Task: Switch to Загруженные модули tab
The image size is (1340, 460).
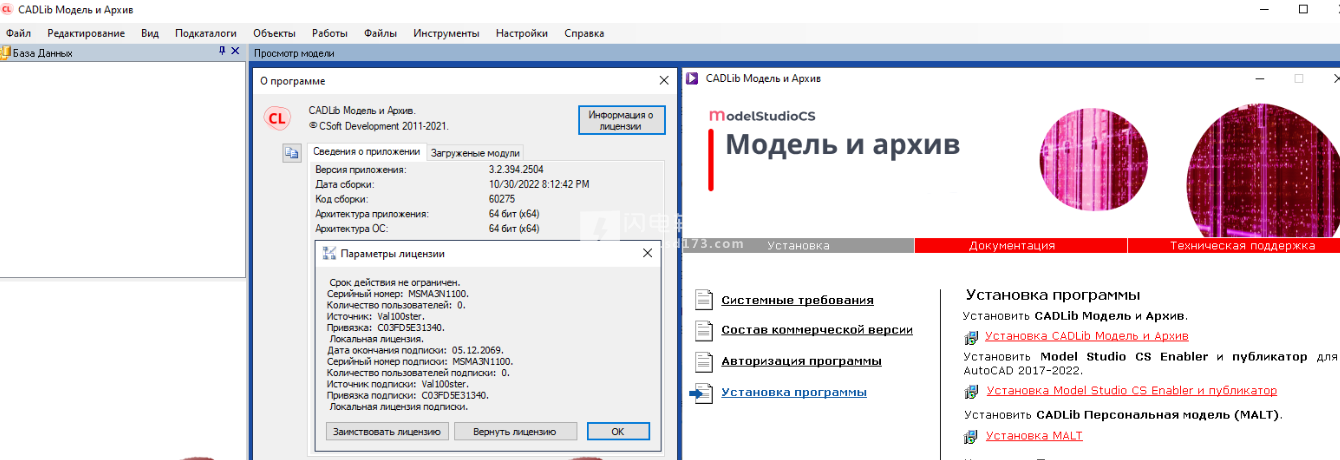Action: click(475, 153)
